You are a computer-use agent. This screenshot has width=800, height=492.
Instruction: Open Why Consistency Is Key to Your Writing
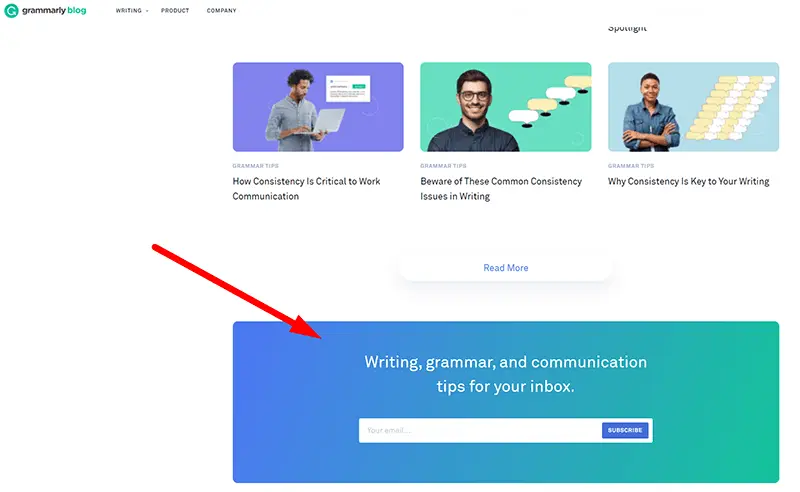[x=689, y=181]
